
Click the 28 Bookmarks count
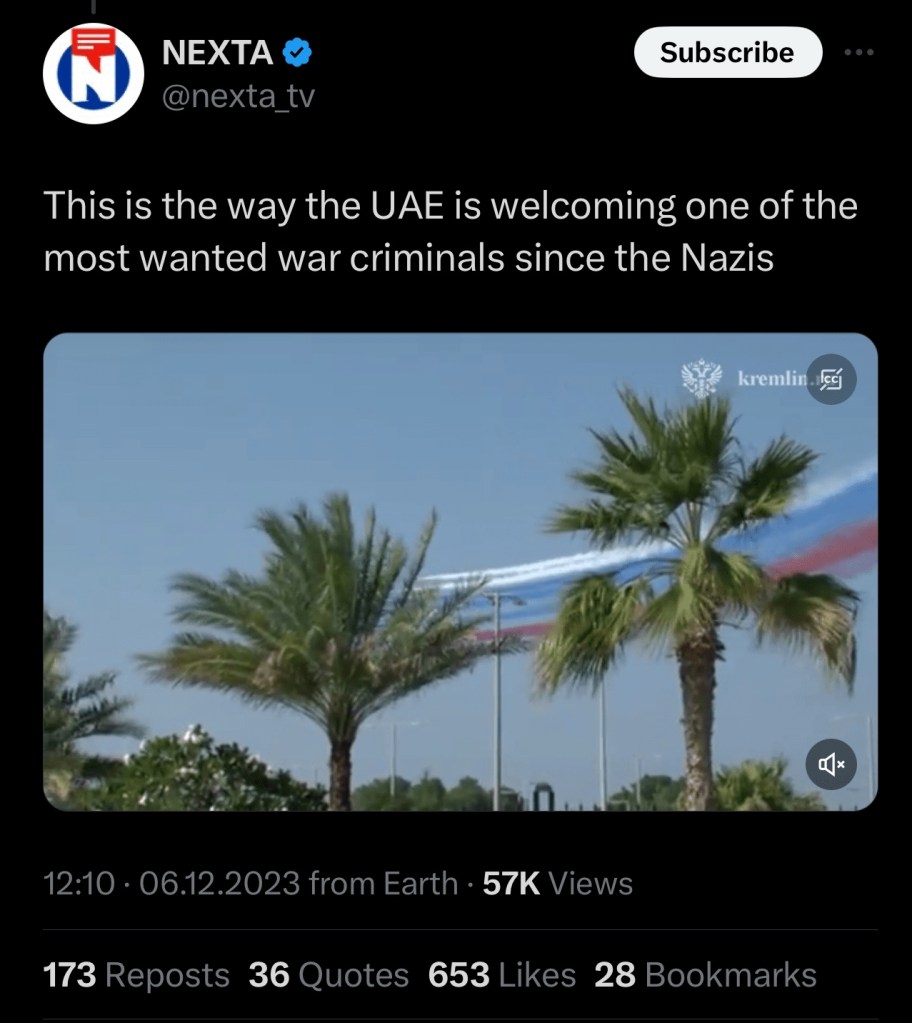point(704,975)
